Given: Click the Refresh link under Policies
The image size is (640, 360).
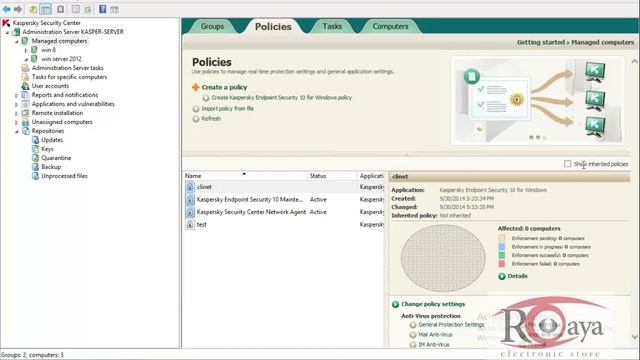Looking at the screenshot, I should click(211, 118).
